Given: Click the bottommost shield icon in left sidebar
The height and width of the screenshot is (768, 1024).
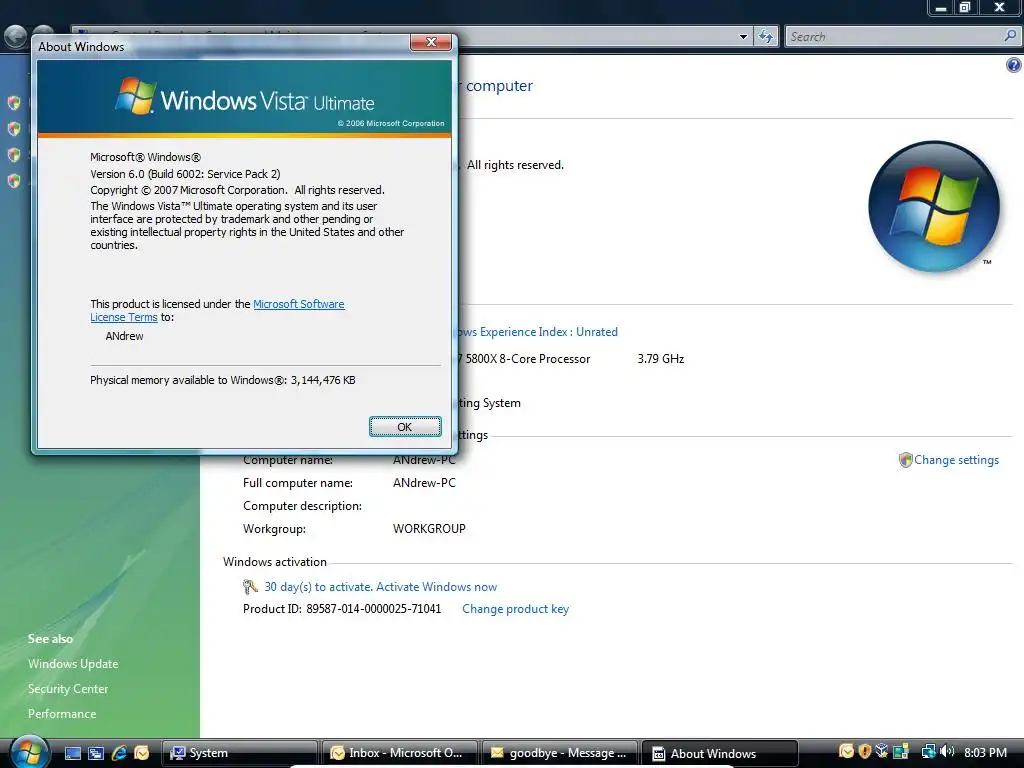Looking at the screenshot, I should point(14,181).
